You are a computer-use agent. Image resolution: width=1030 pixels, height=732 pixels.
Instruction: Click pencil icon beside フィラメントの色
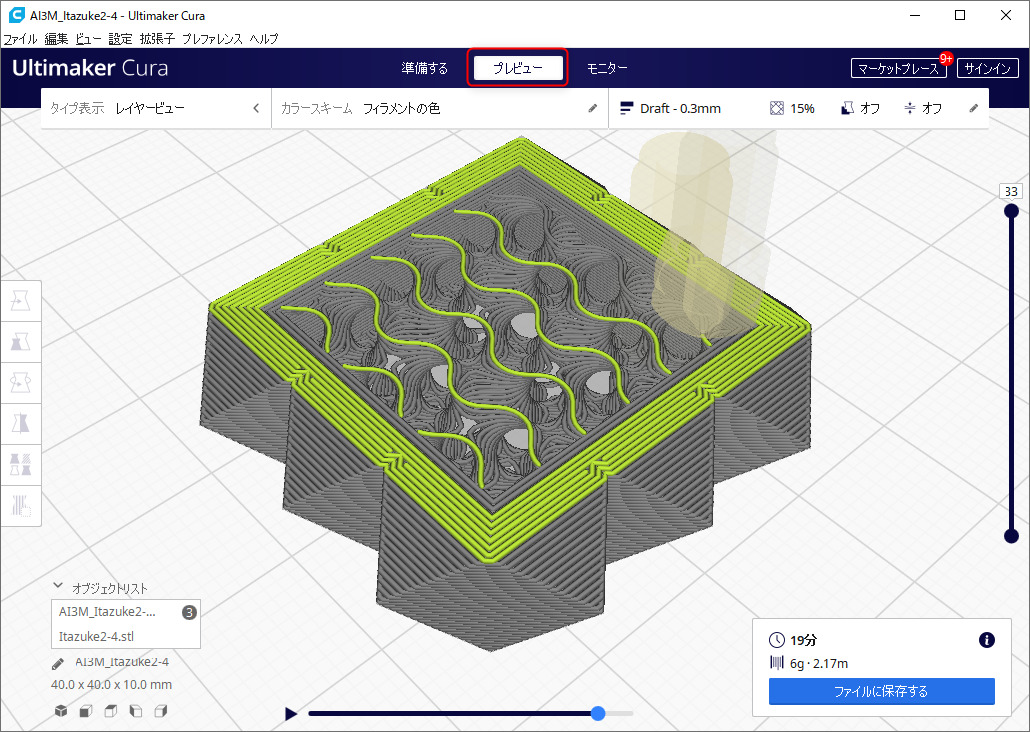point(592,108)
